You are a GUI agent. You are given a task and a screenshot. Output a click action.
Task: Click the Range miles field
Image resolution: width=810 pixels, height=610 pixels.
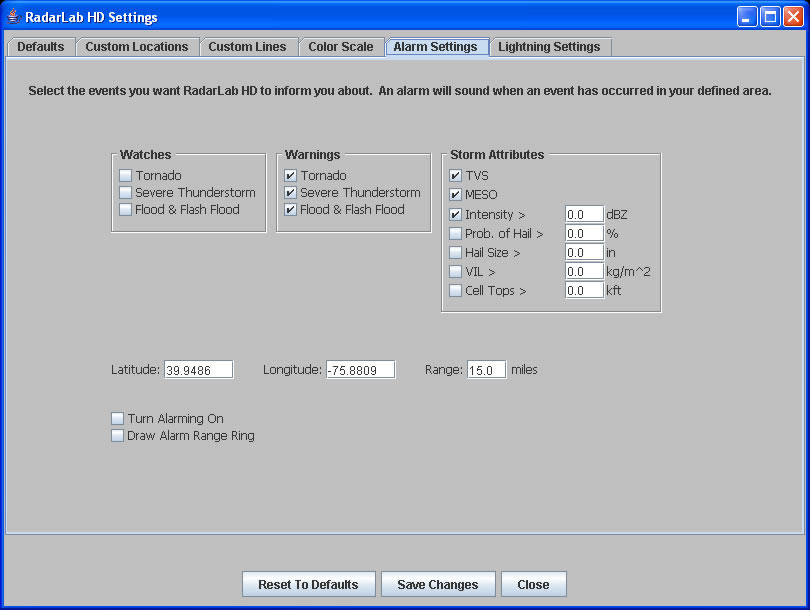click(487, 370)
